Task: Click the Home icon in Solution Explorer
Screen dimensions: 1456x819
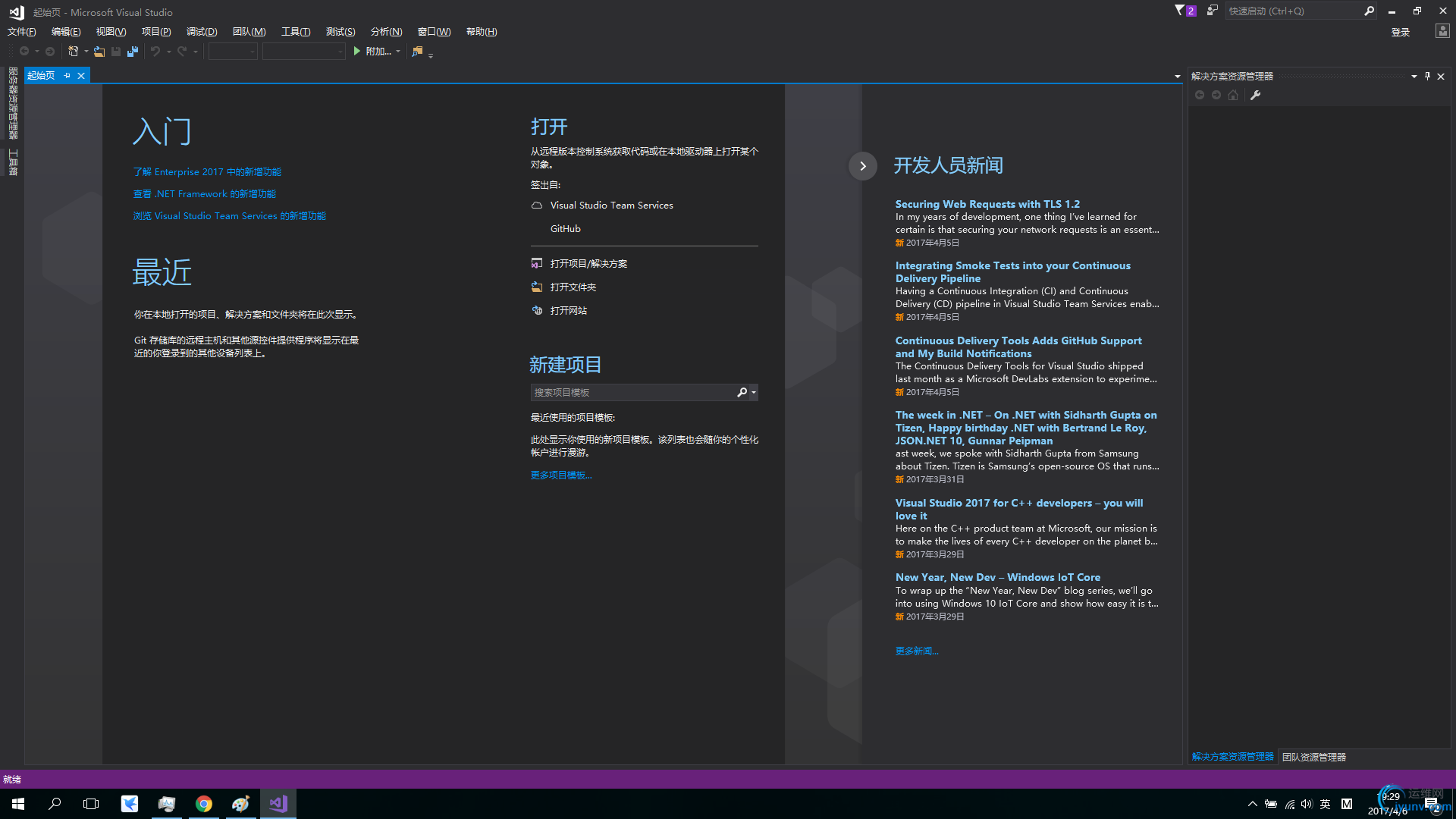Action: [x=1233, y=95]
